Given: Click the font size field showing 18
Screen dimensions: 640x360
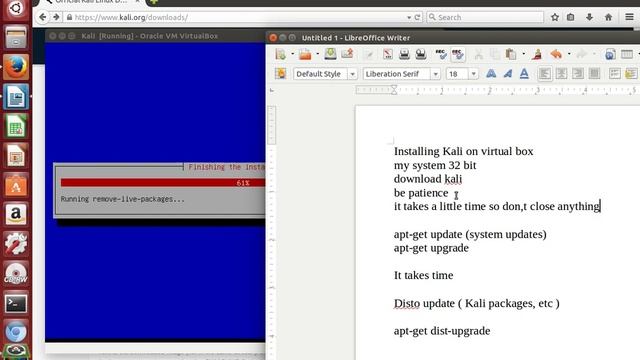Looking at the screenshot, I should pyautogui.click(x=457, y=74).
